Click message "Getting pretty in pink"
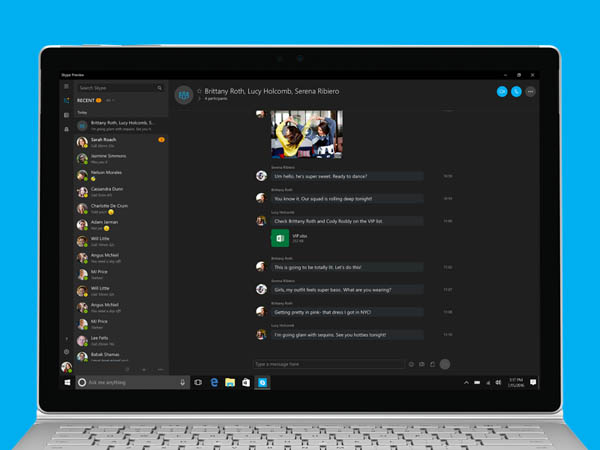The height and width of the screenshot is (450, 600). click(347, 312)
